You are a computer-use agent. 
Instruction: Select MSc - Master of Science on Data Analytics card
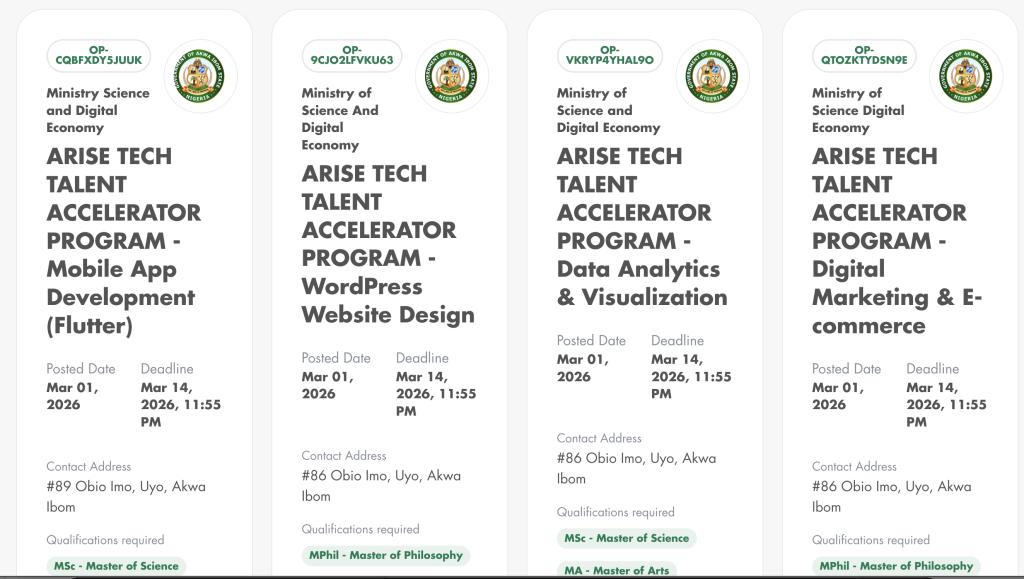point(626,538)
